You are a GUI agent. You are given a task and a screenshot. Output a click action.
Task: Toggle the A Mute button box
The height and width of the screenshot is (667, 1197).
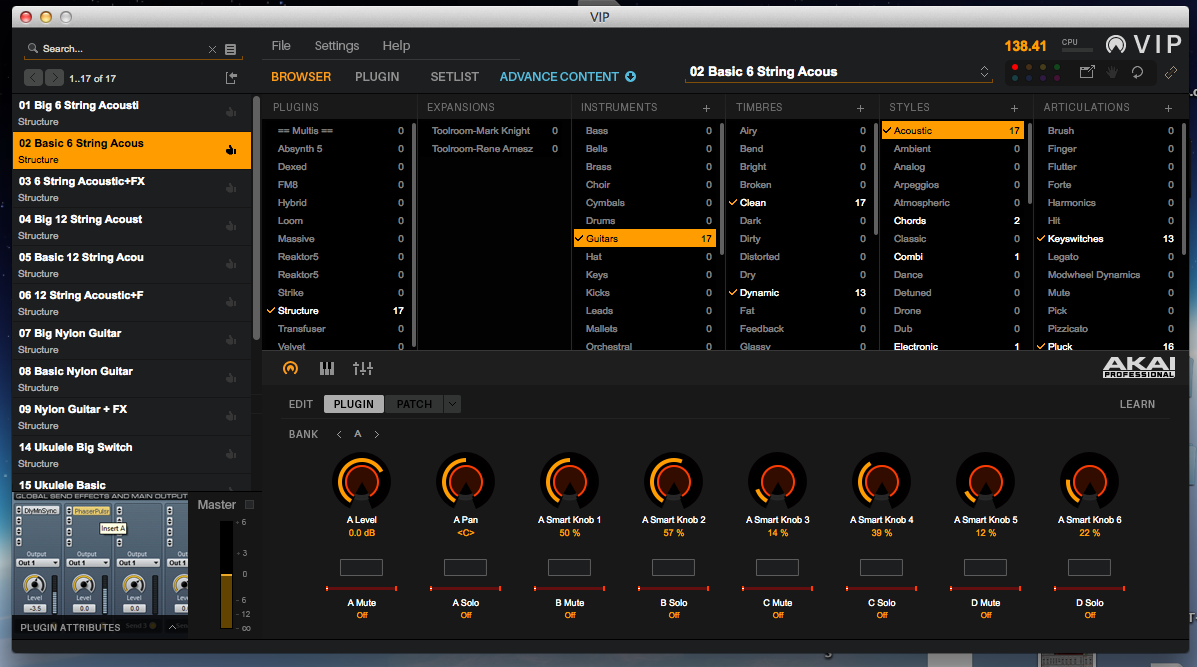point(361,567)
